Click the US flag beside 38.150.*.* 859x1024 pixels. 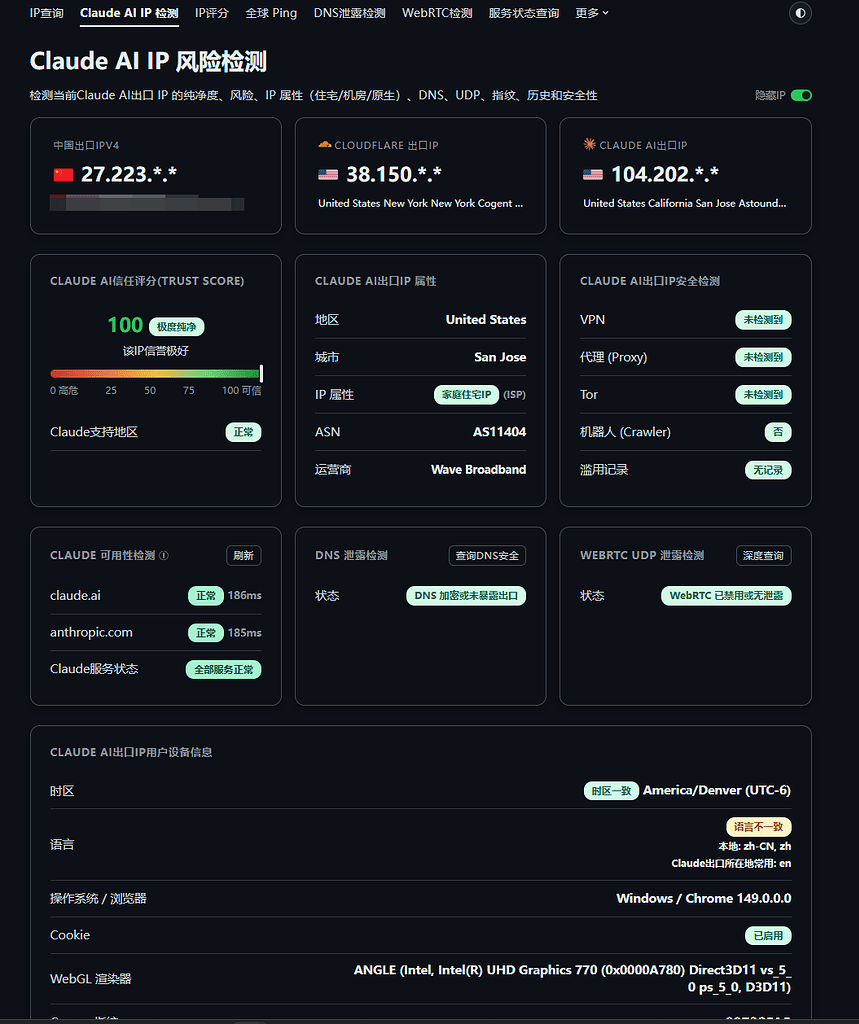pyautogui.click(x=328, y=175)
